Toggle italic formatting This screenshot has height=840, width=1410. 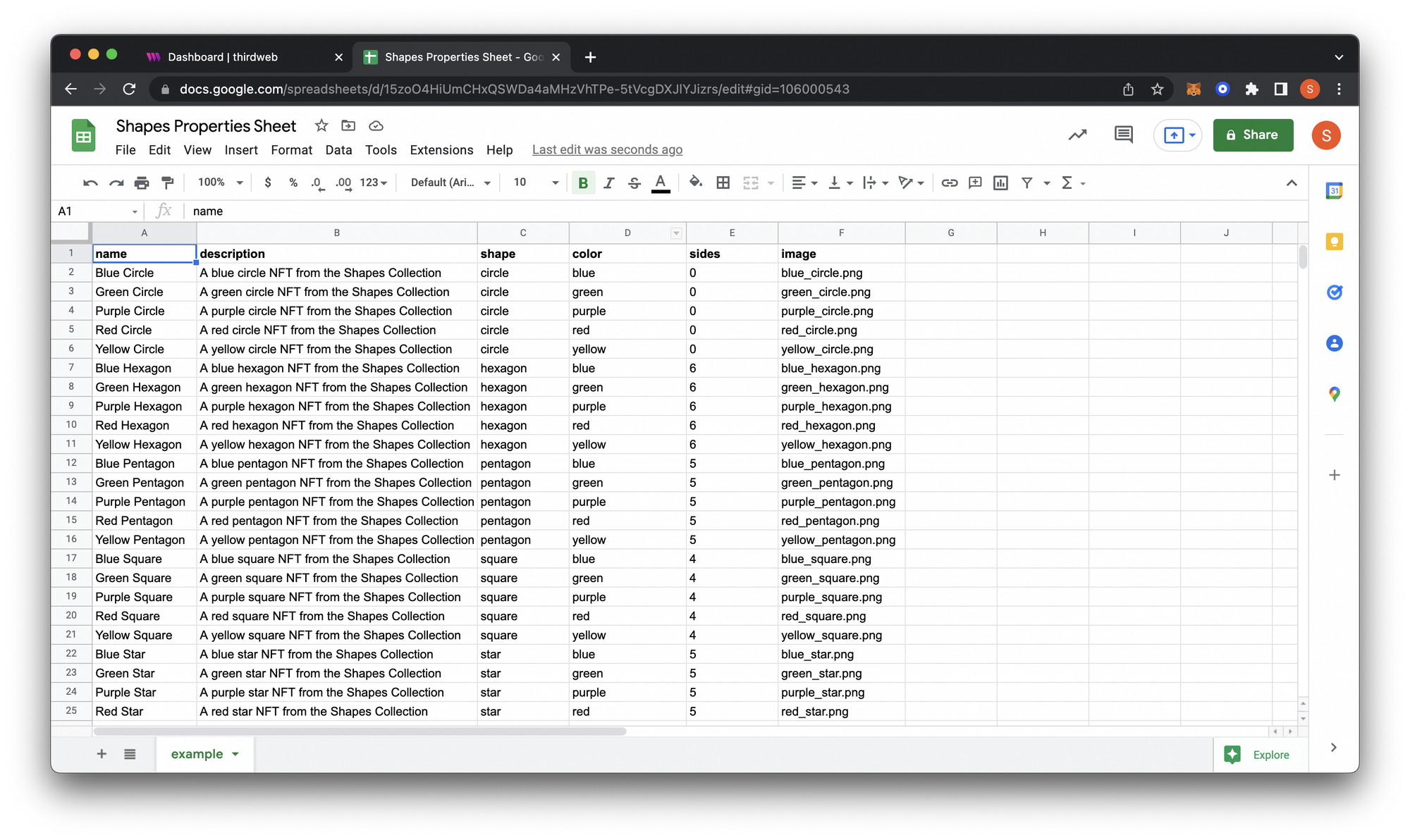tap(608, 183)
